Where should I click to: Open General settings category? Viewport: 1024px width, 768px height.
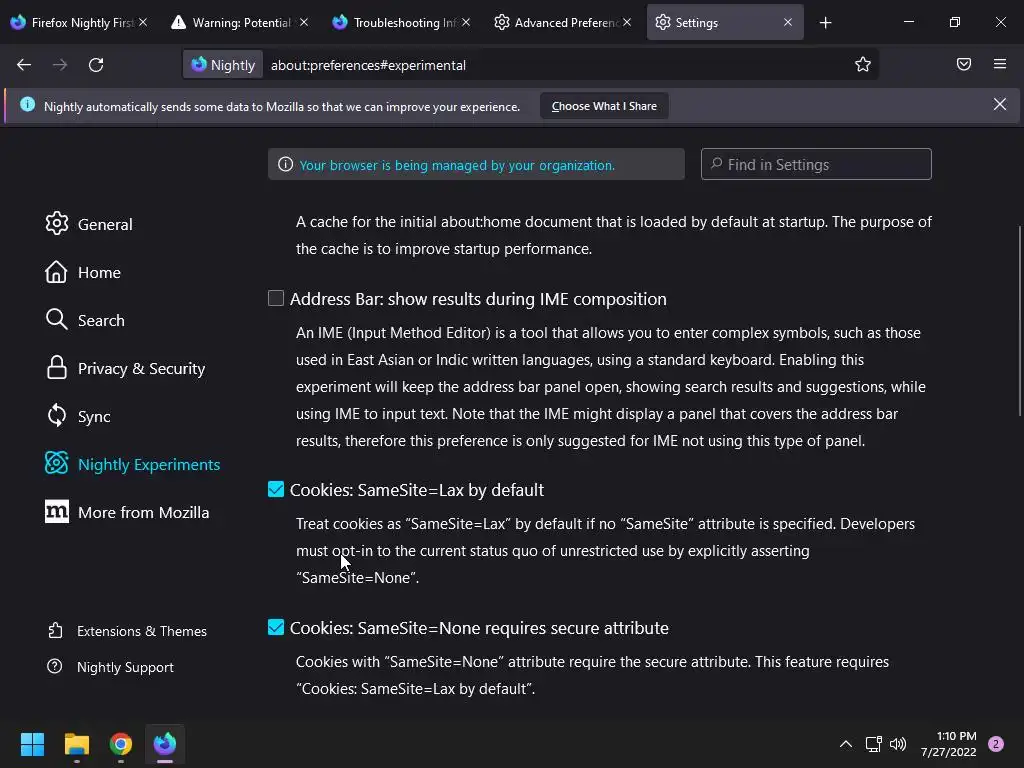[104, 224]
